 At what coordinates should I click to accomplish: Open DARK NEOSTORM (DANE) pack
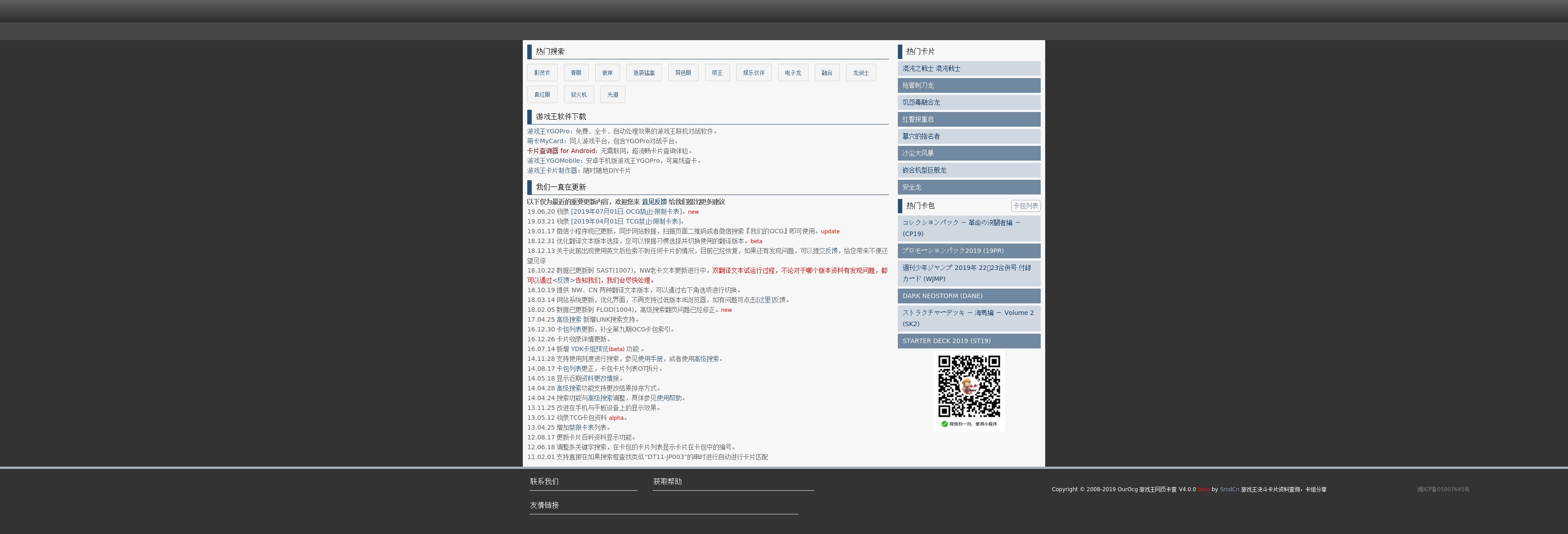coord(968,296)
